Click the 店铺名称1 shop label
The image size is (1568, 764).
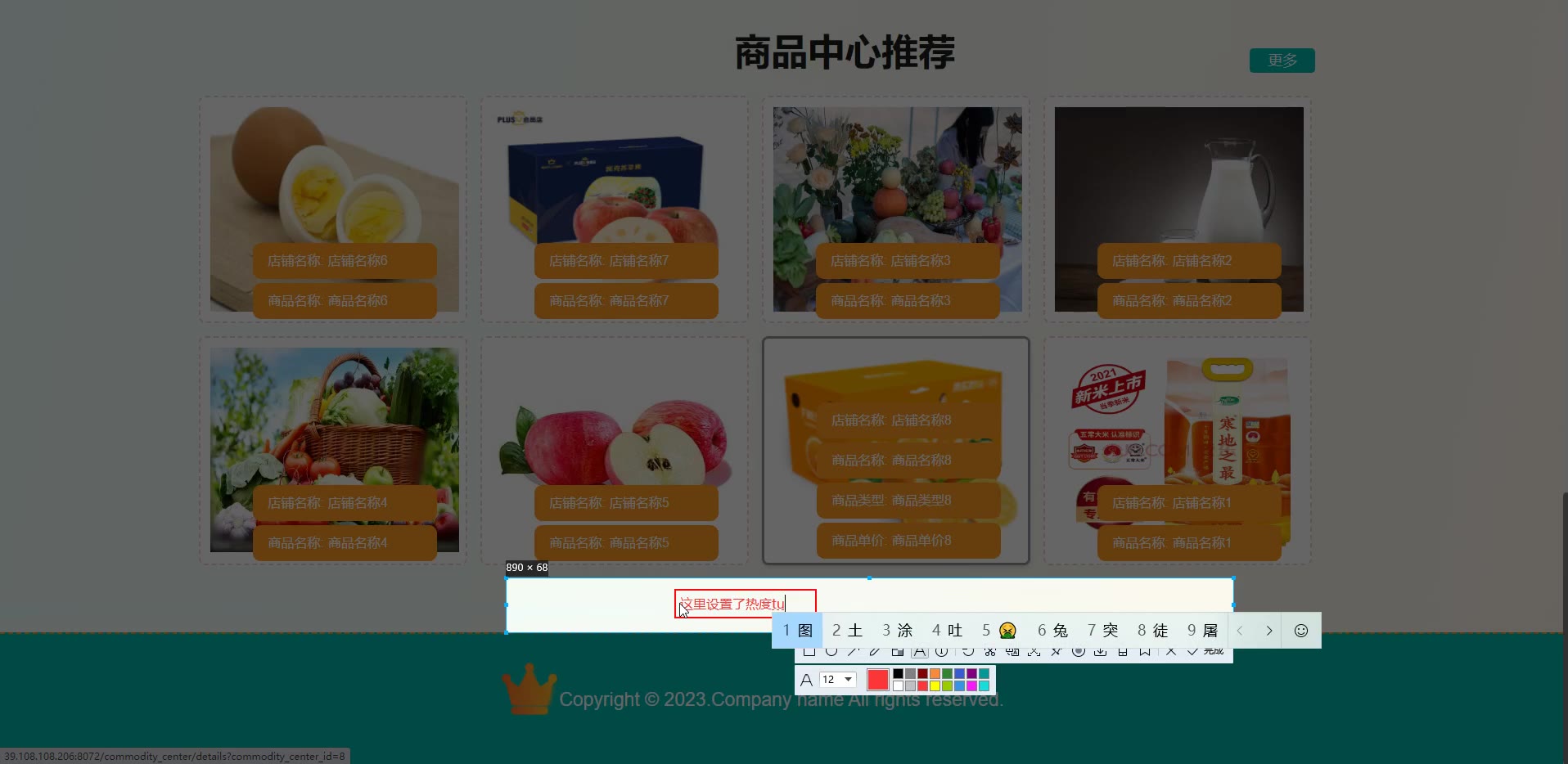tap(1189, 503)
